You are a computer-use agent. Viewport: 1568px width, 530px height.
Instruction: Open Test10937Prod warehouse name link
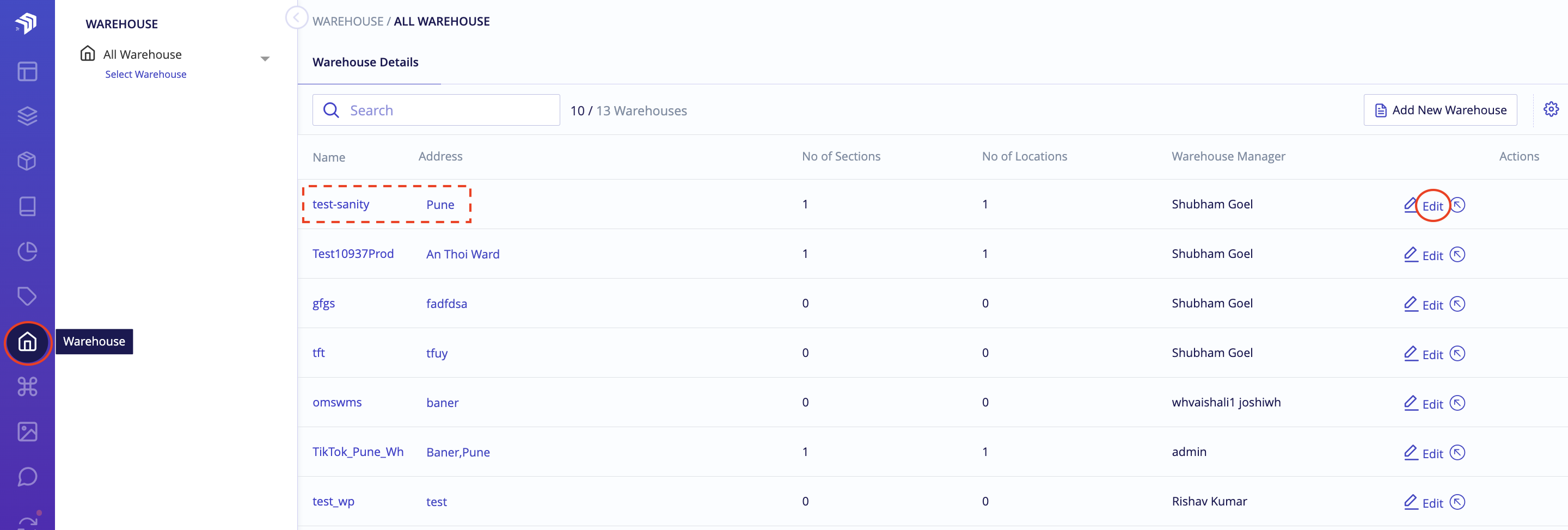(353, 254)
